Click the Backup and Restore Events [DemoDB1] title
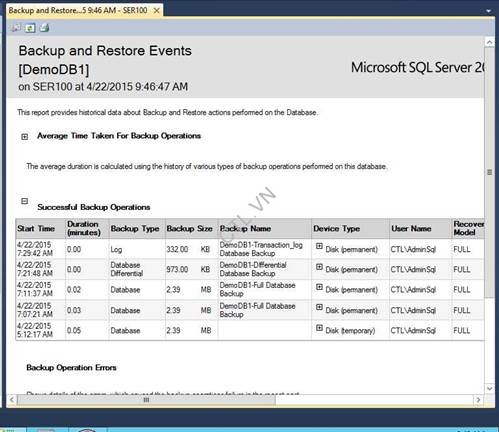 pyautogui.click(x=105, y=60)
